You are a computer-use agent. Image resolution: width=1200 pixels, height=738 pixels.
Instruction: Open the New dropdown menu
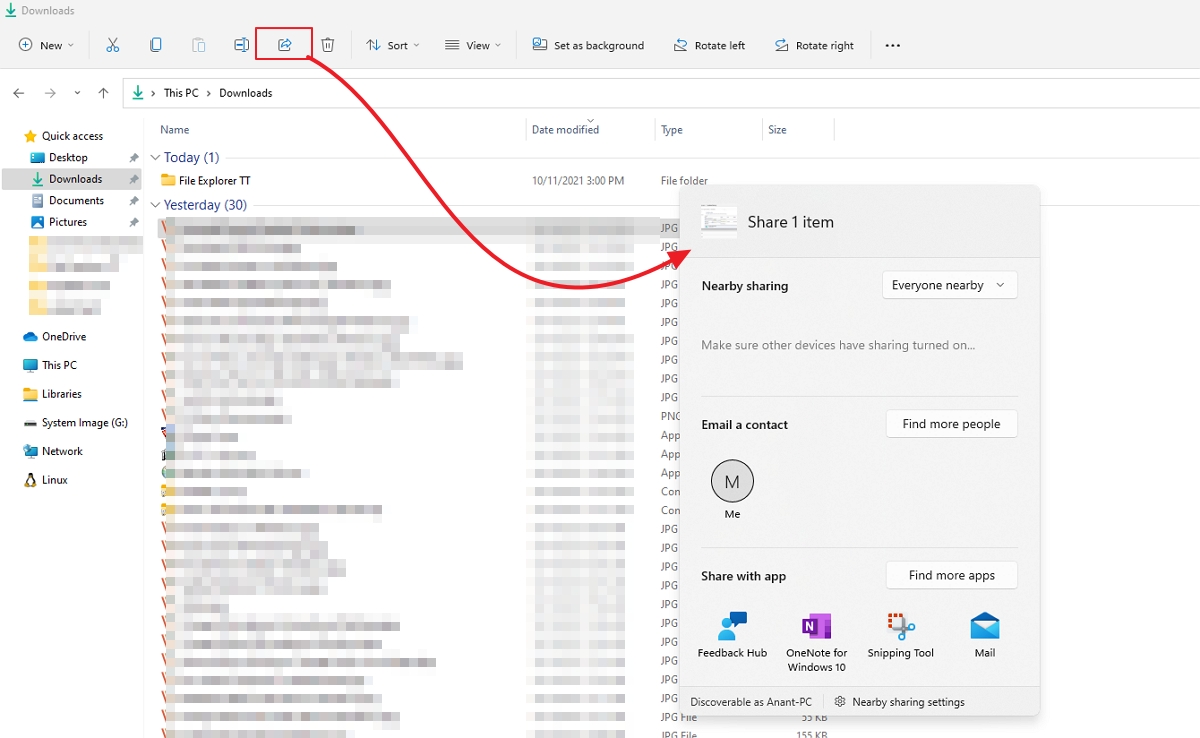pos(46,45)
